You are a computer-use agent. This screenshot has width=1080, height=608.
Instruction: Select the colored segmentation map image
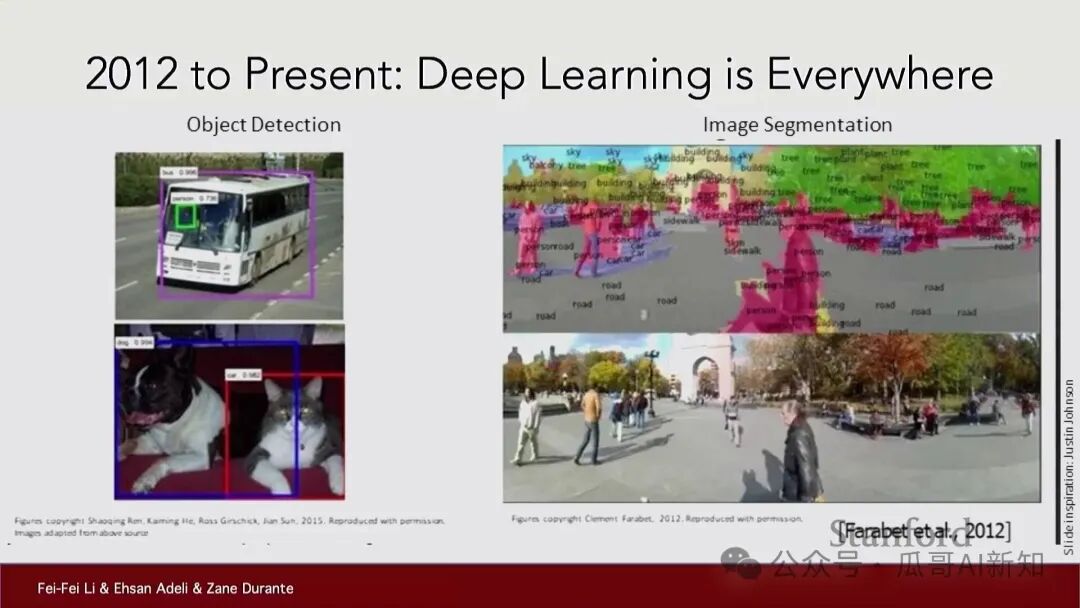point(771,239)
